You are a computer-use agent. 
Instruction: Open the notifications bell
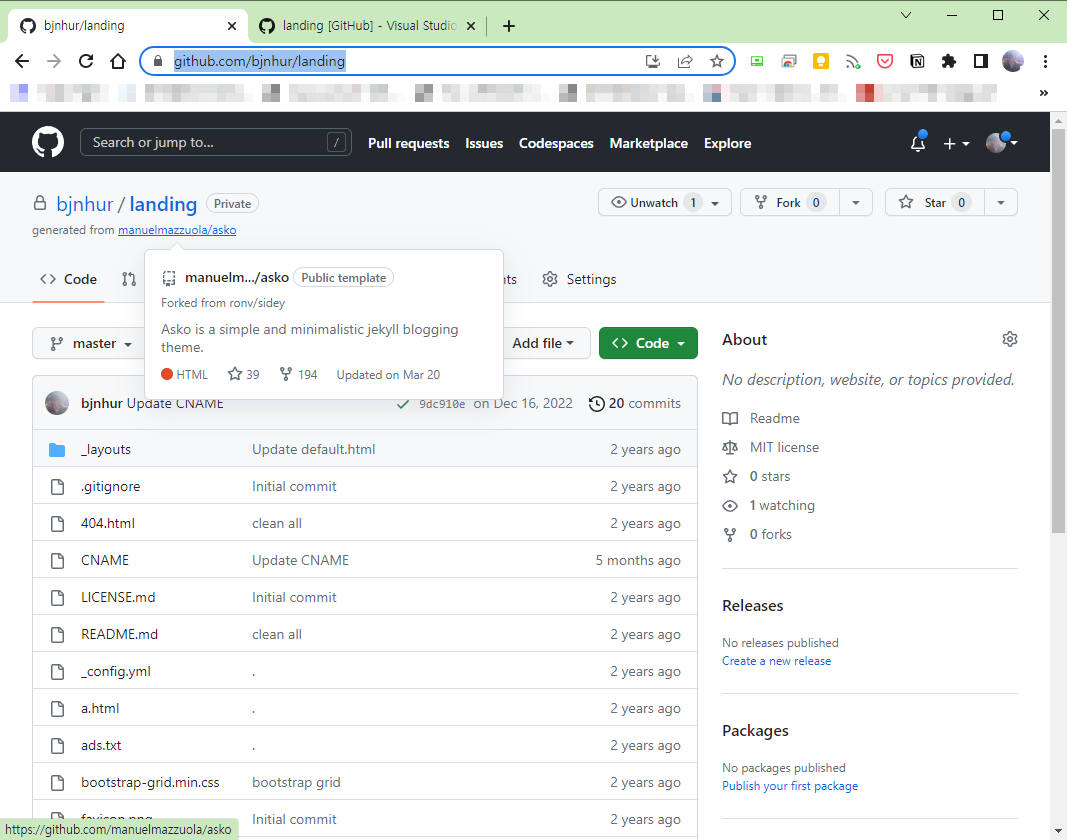[x=918, y=142]
